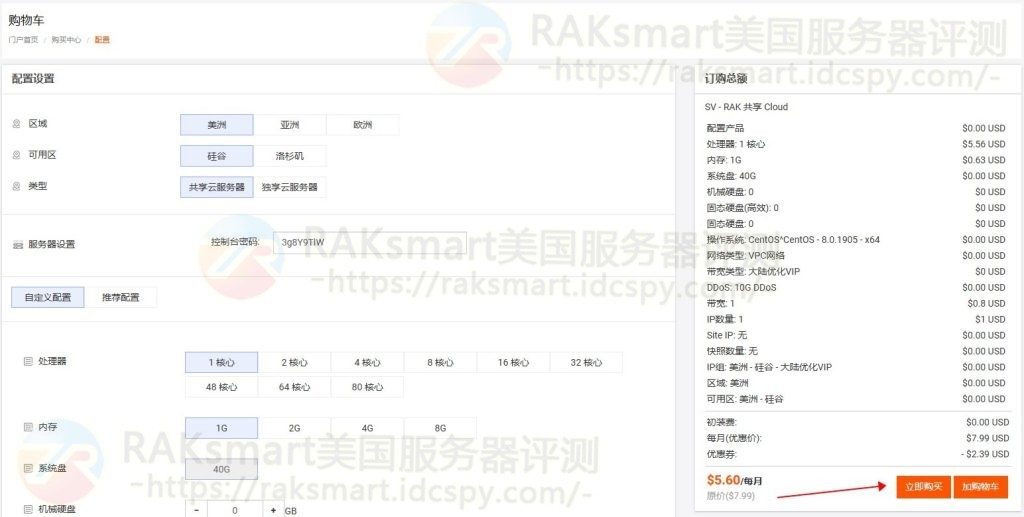Switch to the 自定义配置 tab
The height and width of the screenshot is (517, 1024).
click(x=48, y=297)
